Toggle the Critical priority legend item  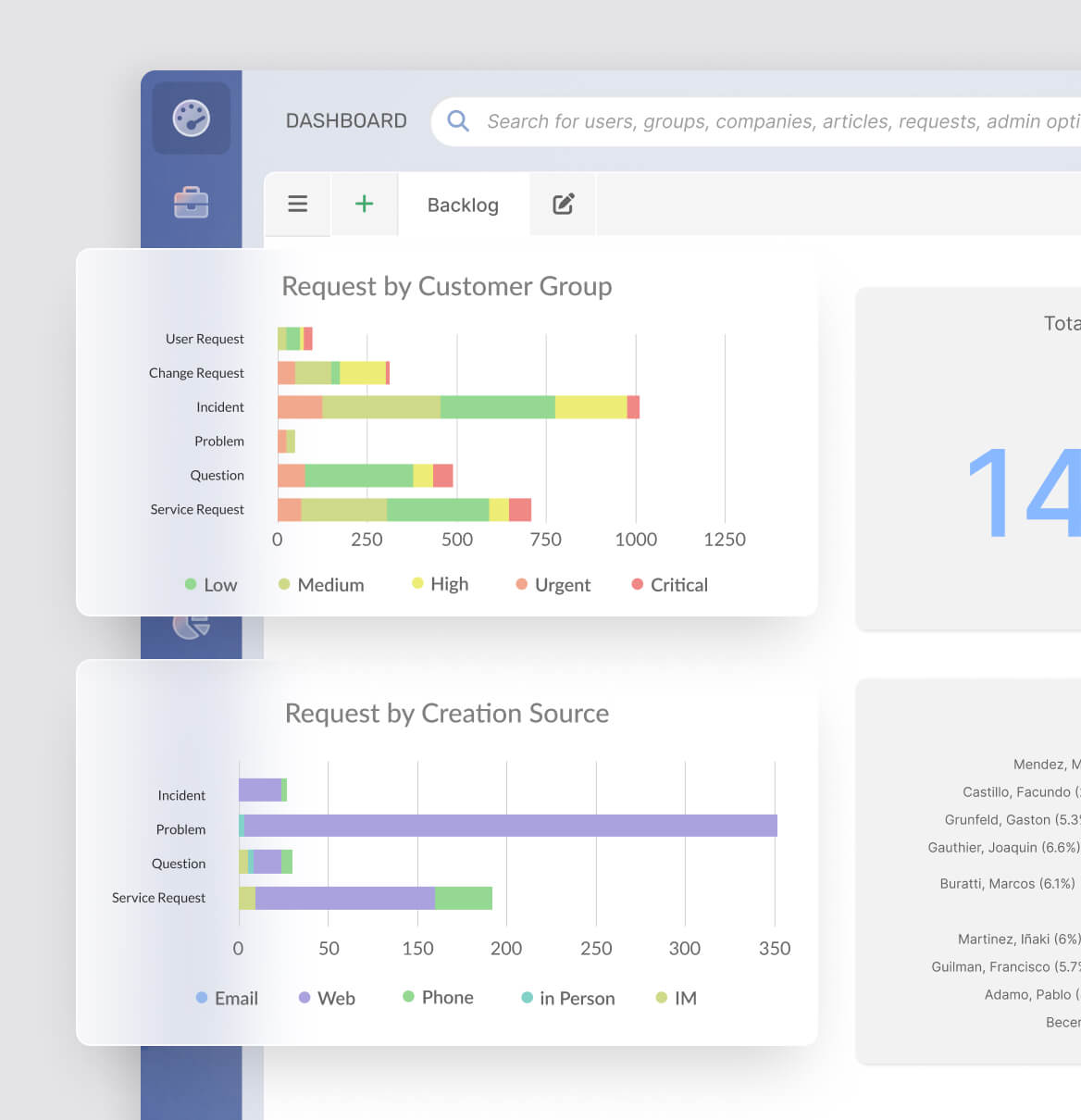pos(669,585)
